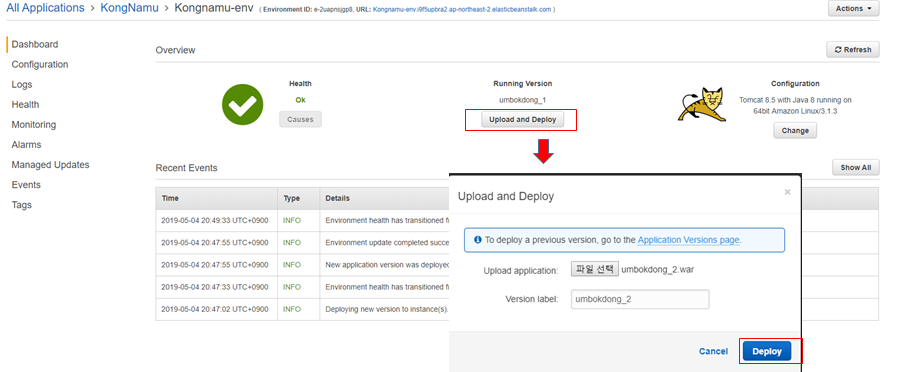Viewport: 898px width, 372px height.
Task: Click the Refresh button
Action: click(853, 50)
